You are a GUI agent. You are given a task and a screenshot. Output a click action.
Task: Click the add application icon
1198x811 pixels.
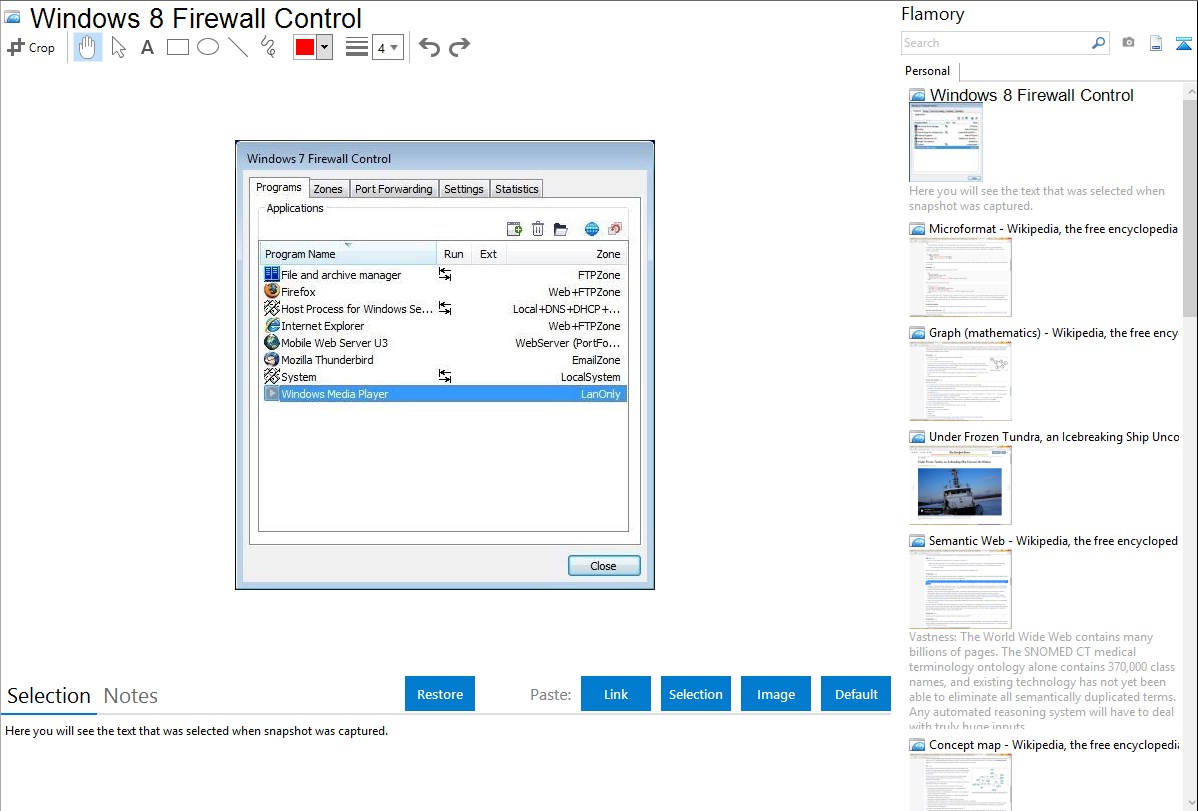[x=514, y=229]
